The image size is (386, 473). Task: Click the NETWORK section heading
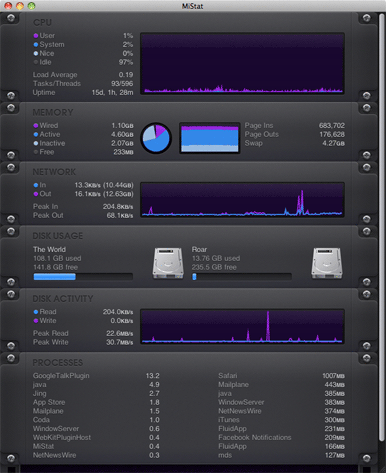54,172
